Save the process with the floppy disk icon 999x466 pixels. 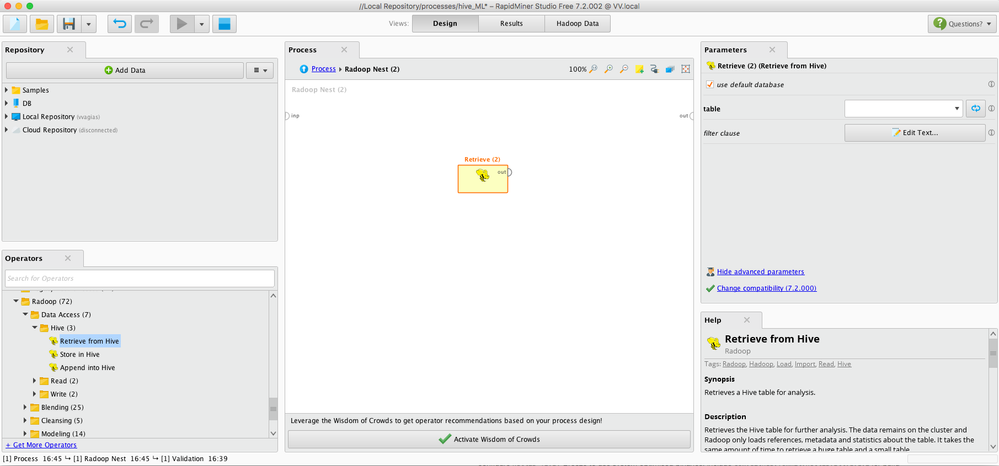coord(69,24)
